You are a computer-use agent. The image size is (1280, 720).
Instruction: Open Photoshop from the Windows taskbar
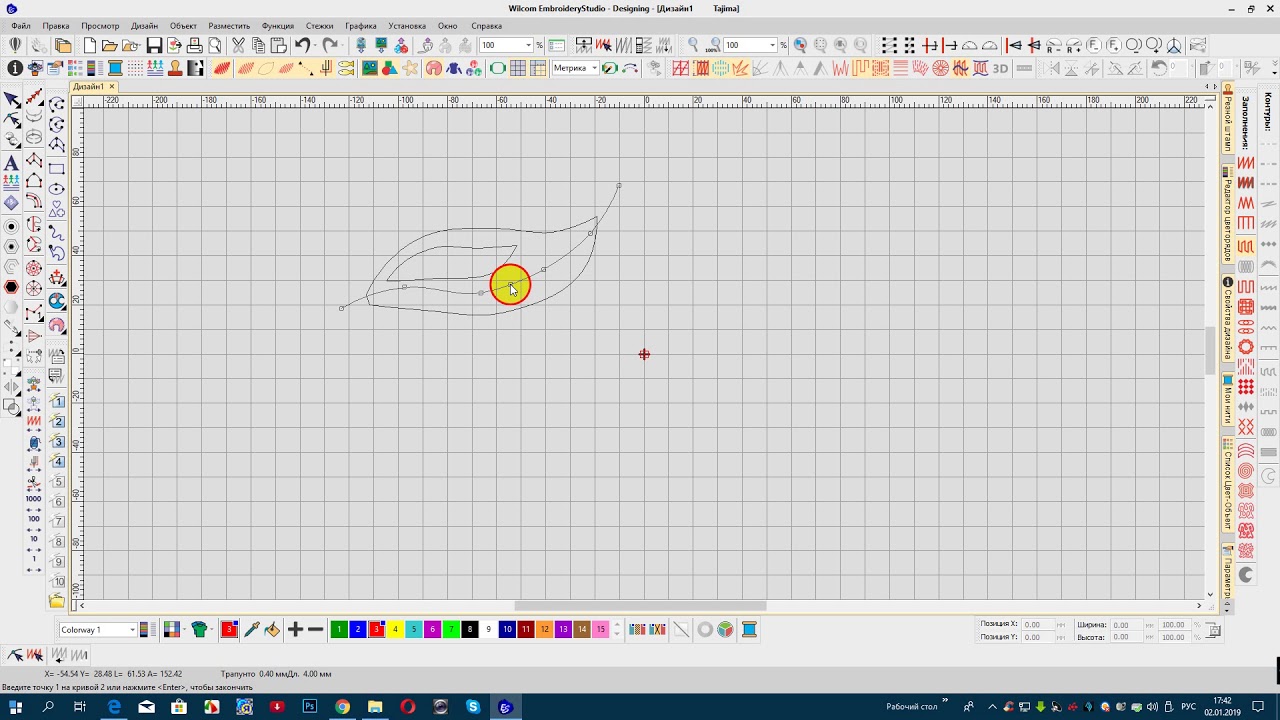pos(310,707)
